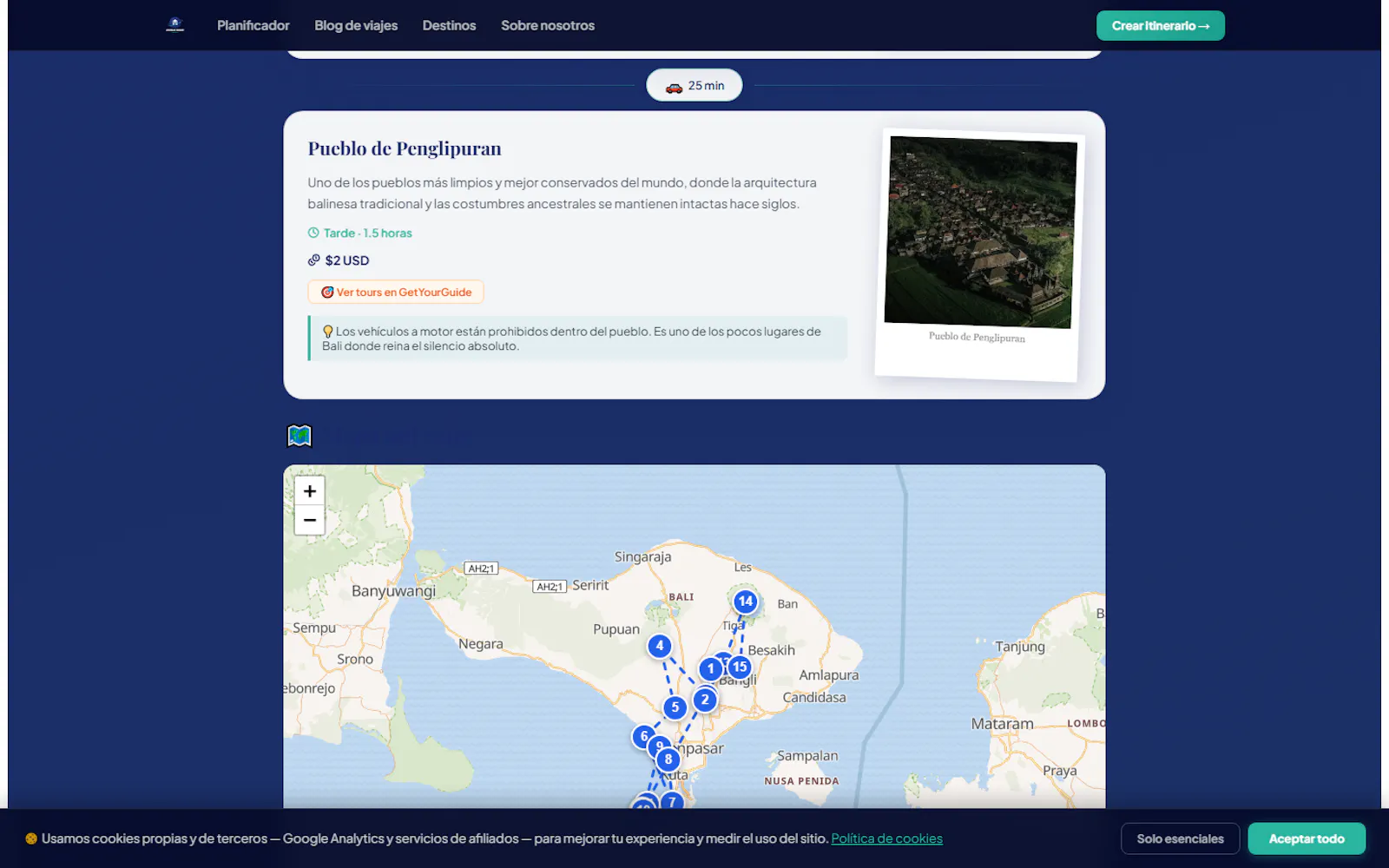Select map marker 15

[740, 667]
